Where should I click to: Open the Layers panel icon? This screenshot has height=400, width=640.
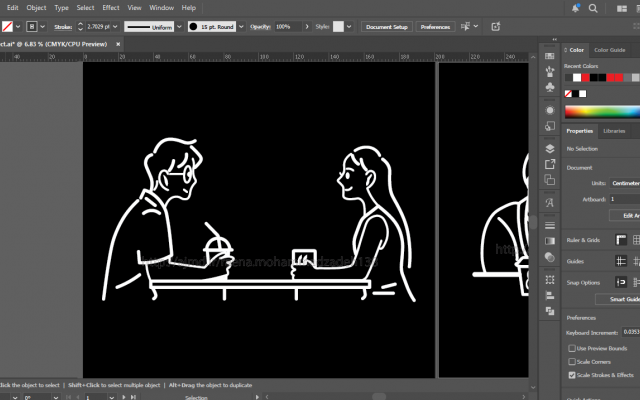[550, 149]
